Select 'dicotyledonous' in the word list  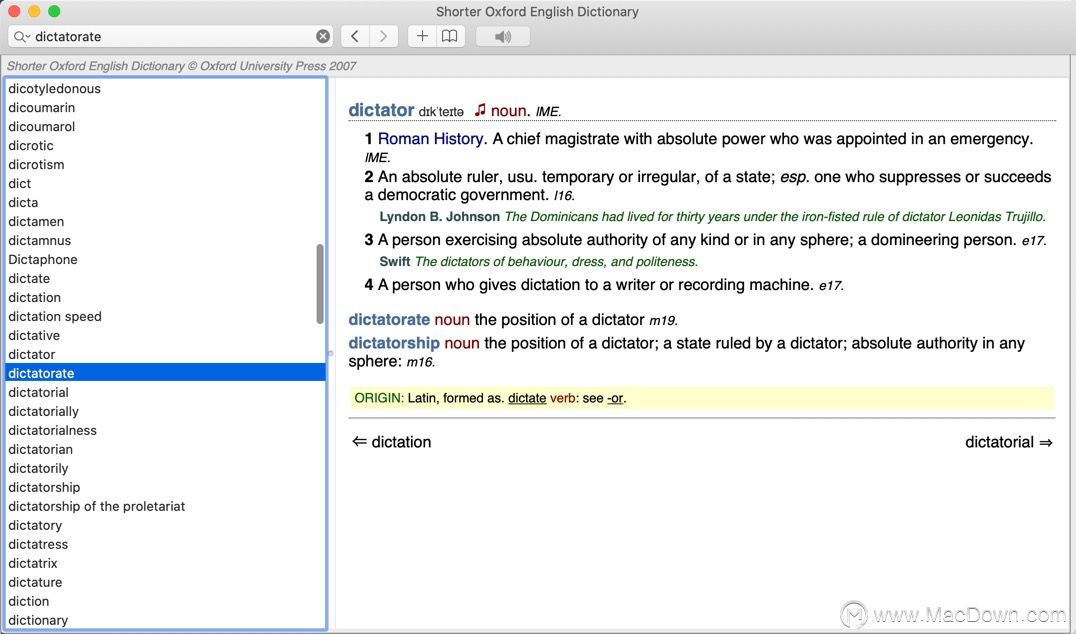[x=165, y=89]
